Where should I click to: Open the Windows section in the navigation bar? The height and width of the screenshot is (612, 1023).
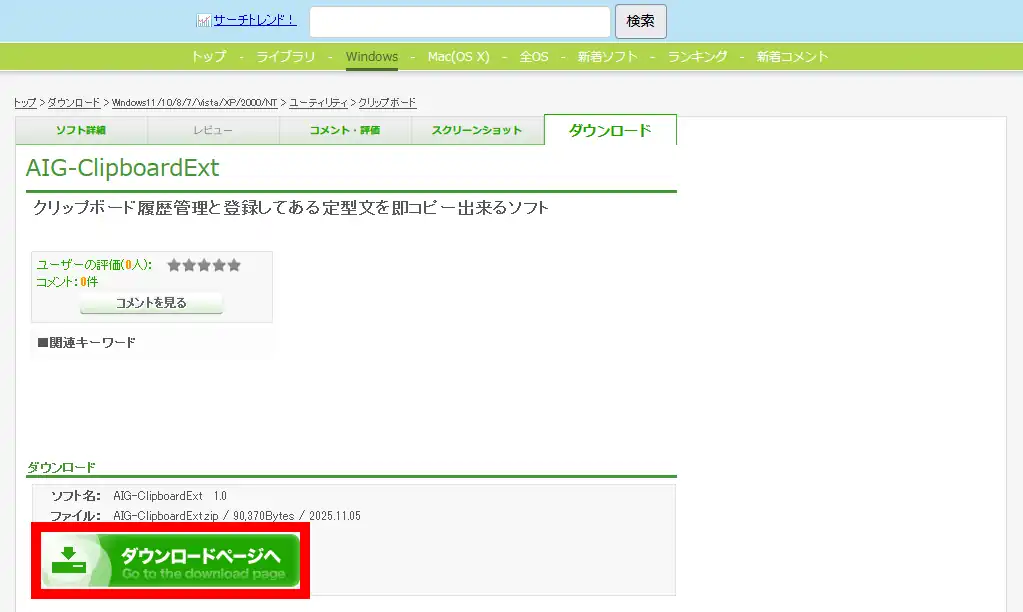pos(371,57)
